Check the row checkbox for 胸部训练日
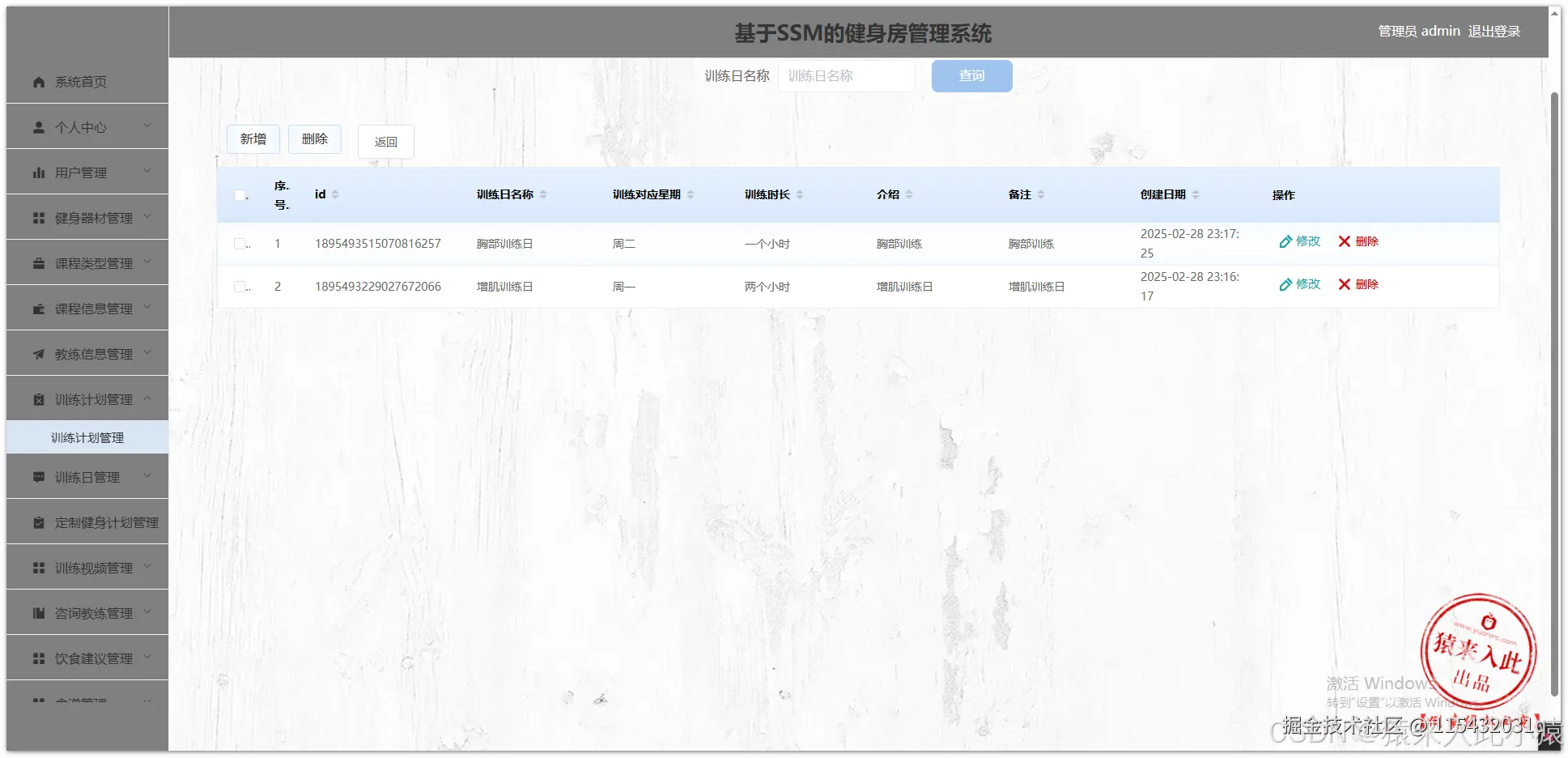 coord(238,243)
